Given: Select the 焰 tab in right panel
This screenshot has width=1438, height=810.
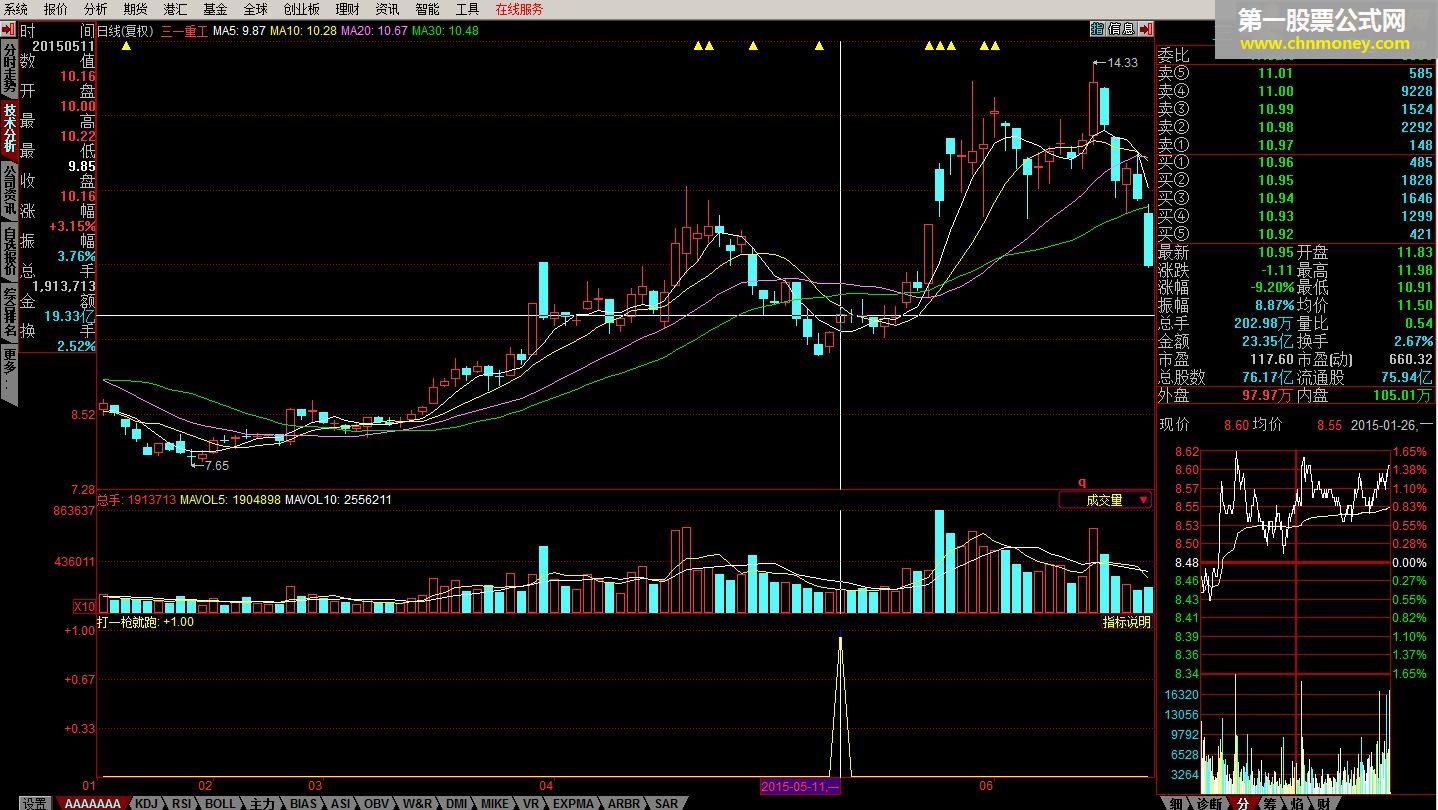Looking at the screenshot, I should tap(1296, 803).
